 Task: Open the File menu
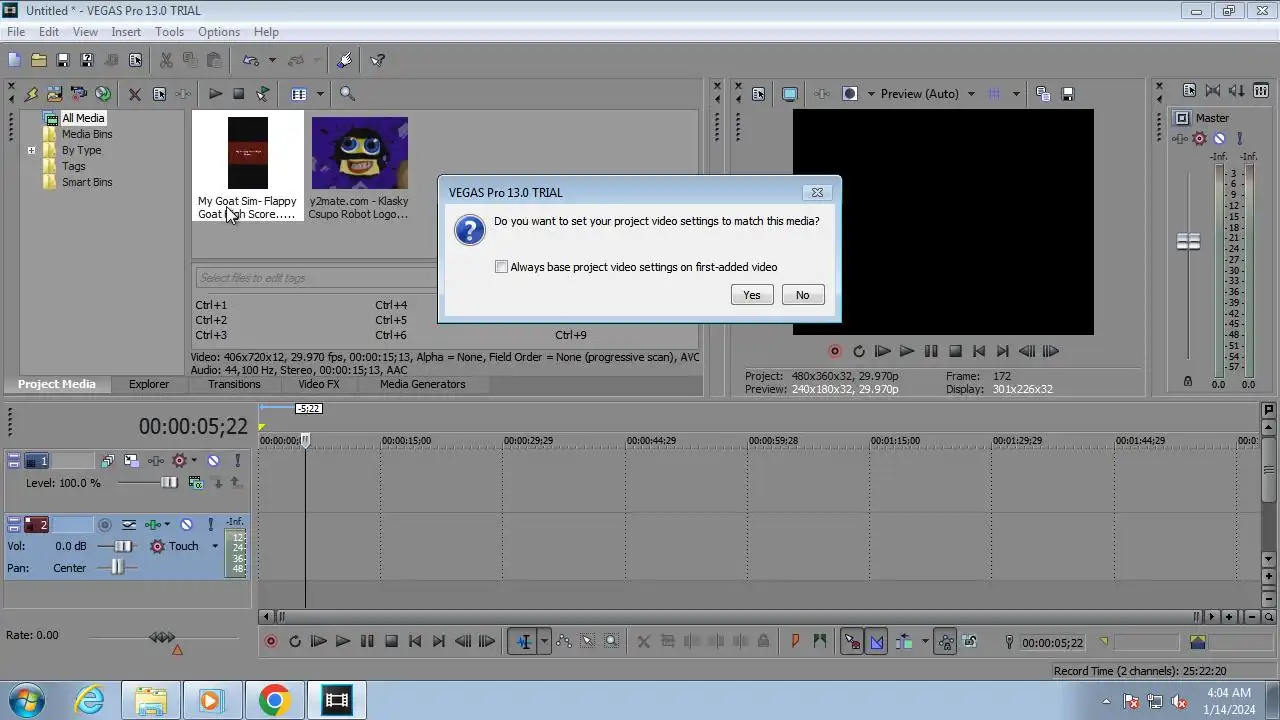[16, 32]
